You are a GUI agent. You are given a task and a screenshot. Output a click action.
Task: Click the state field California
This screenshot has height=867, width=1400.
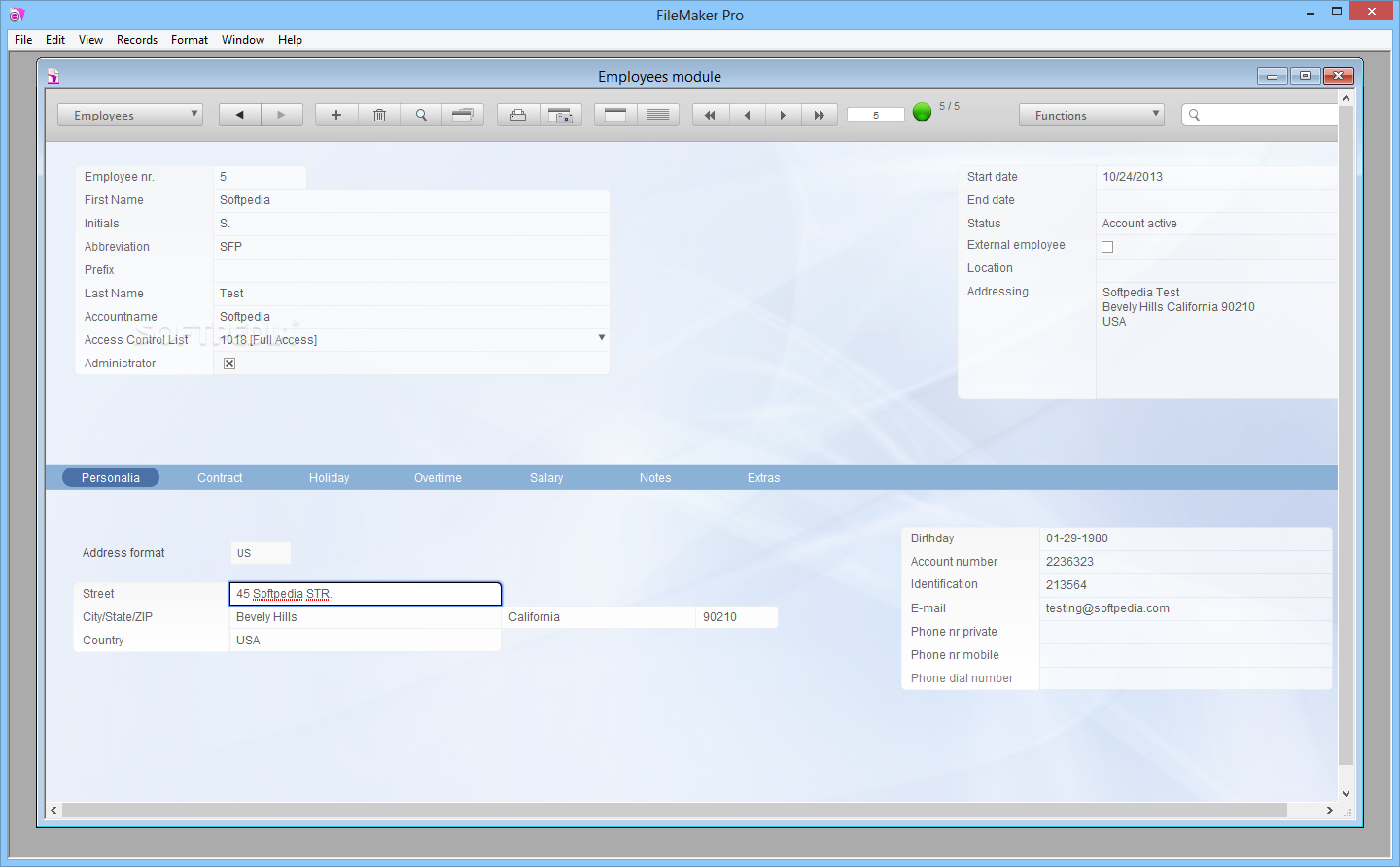tap(599, 617)
